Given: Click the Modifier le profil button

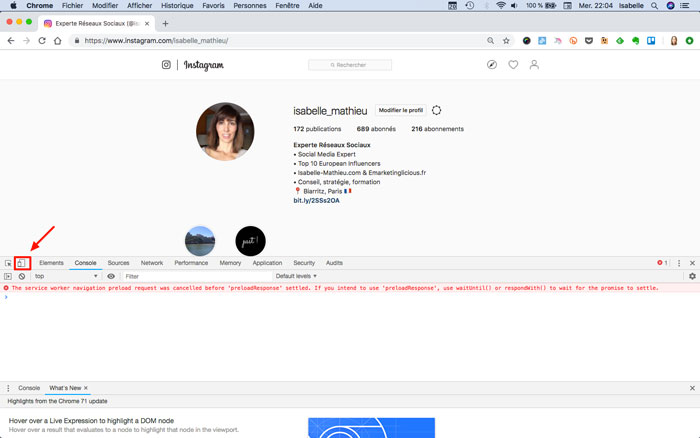Looking at the screenshot, I should 401,110.
